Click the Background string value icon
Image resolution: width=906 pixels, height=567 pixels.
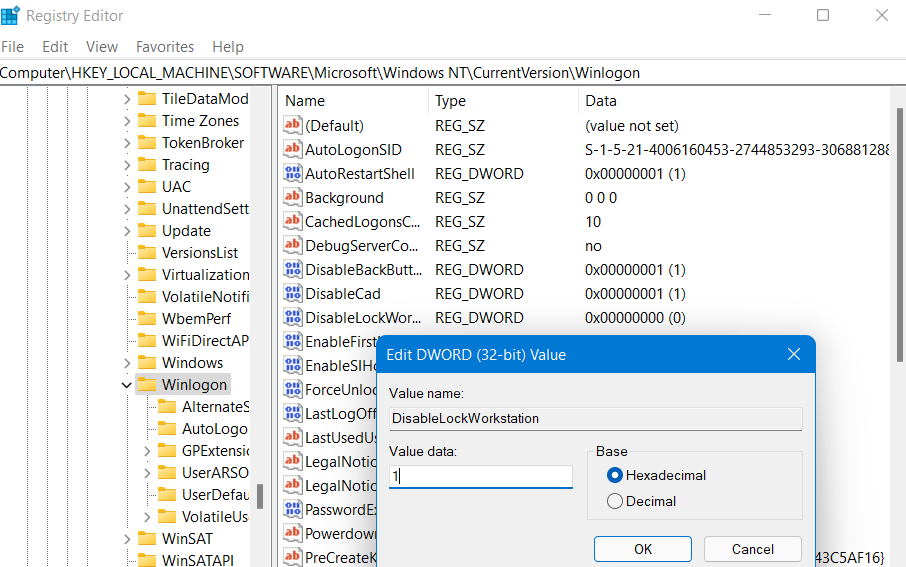pos(293,198)
